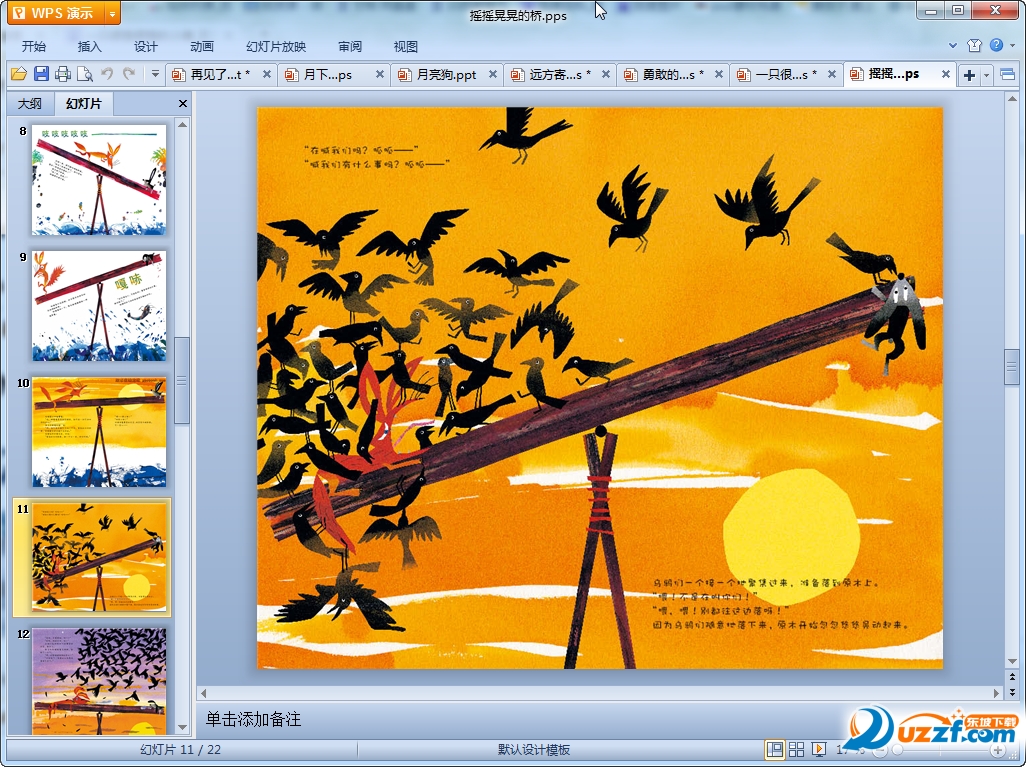Close the active 摇摇...ps document tab
1026x767 pixels.
tap(946, 75)
